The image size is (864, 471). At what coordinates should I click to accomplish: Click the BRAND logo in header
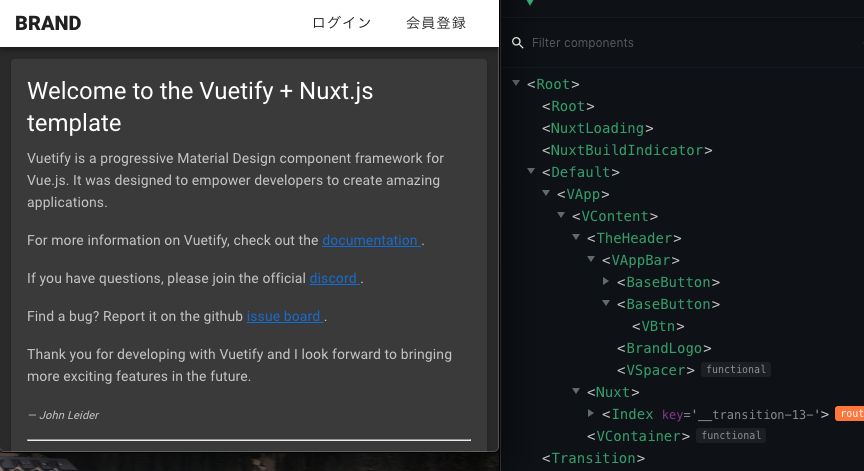click(x=48, y=23)
